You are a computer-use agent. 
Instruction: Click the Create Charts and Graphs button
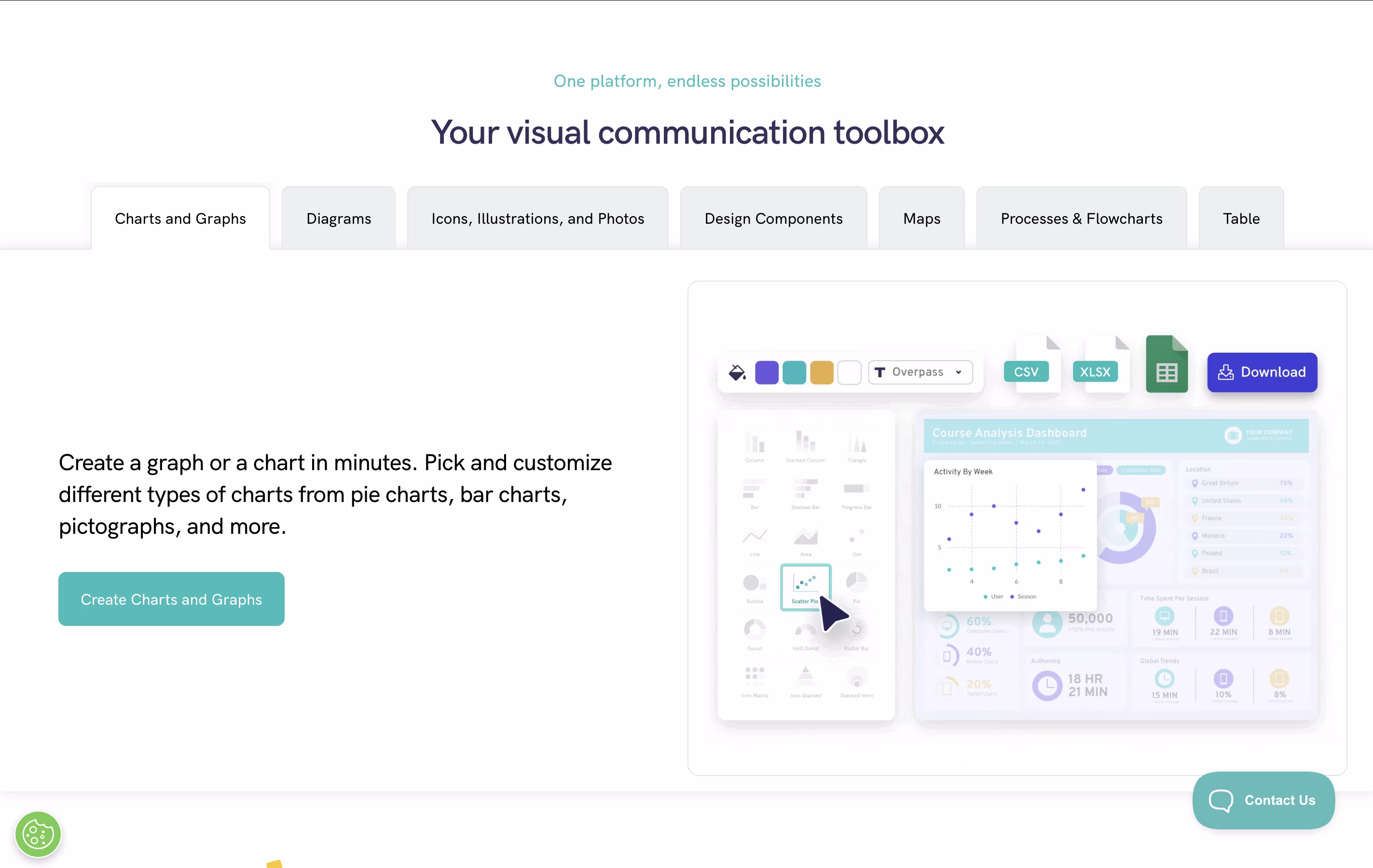coord(171,599)
